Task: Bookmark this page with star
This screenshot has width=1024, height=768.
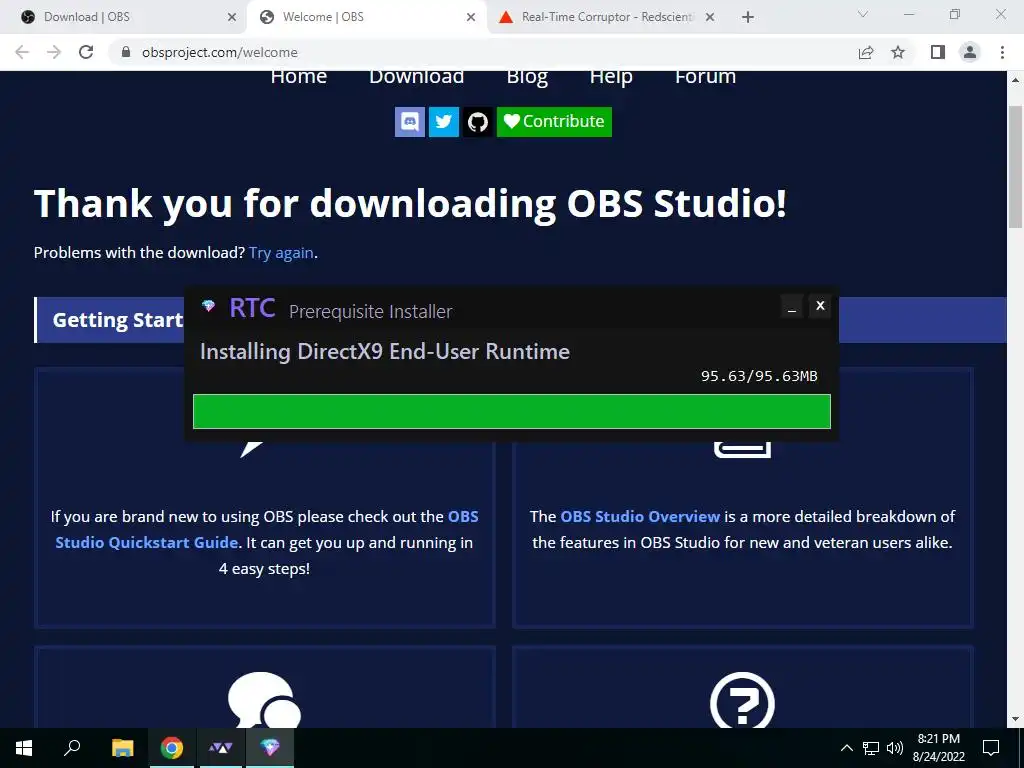Action: click(899, 52)
